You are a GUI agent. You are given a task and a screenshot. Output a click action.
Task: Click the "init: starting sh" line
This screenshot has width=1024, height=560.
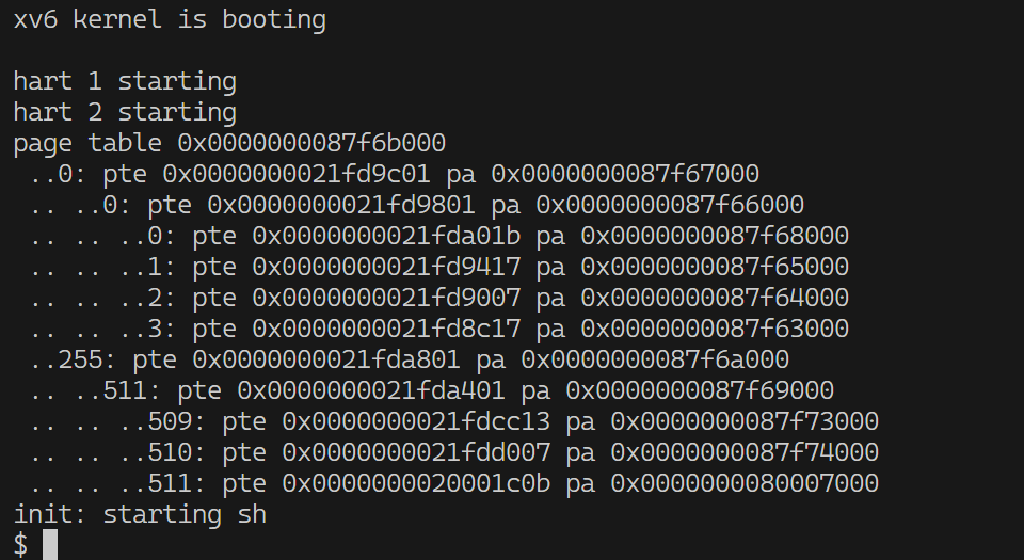(x=140, y=515)
